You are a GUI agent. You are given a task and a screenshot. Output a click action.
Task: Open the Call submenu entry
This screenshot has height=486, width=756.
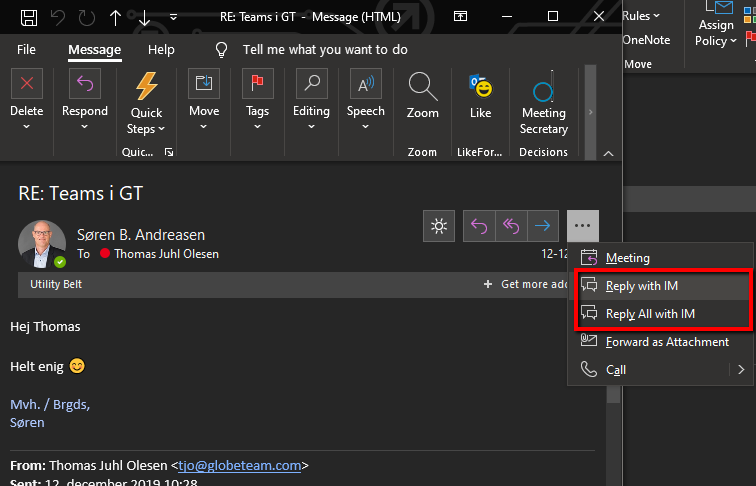pyautogui.click(x=660, y=370)
